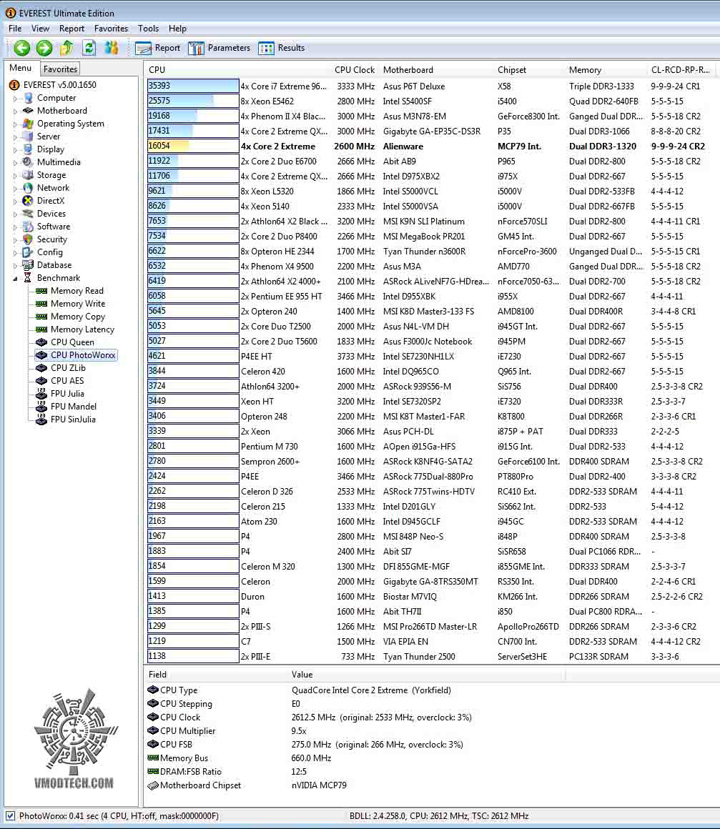
Task: Select the FPU Julia benchmark
Action: click(60, 394)
